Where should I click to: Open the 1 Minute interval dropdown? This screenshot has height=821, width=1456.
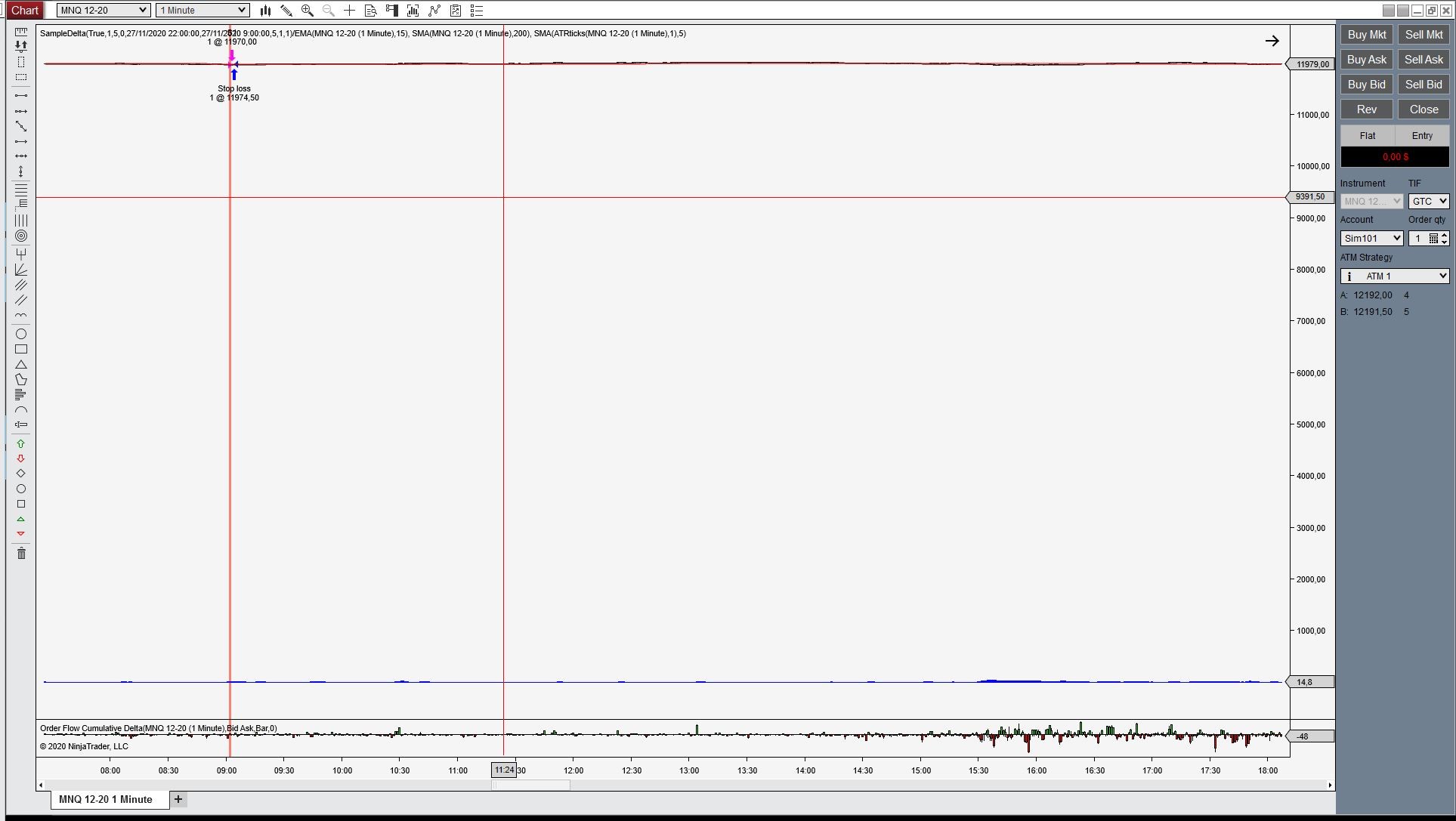202,11
